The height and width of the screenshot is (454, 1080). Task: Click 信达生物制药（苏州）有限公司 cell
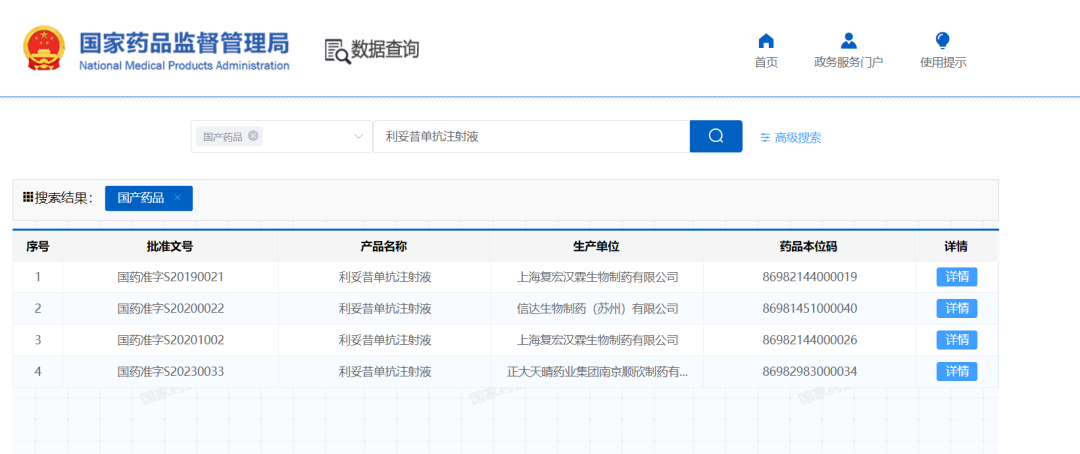tap(598, 308)
